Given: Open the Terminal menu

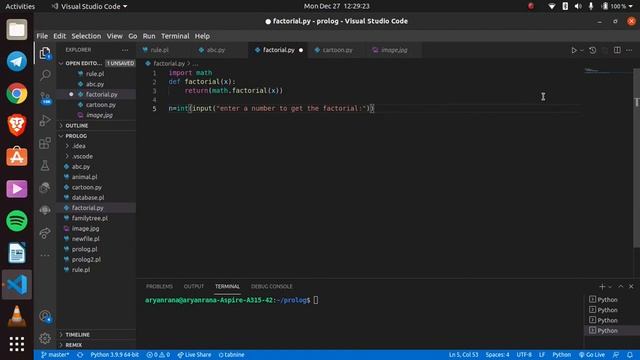Looking at the screenshot, I should [x=175, y=36].
